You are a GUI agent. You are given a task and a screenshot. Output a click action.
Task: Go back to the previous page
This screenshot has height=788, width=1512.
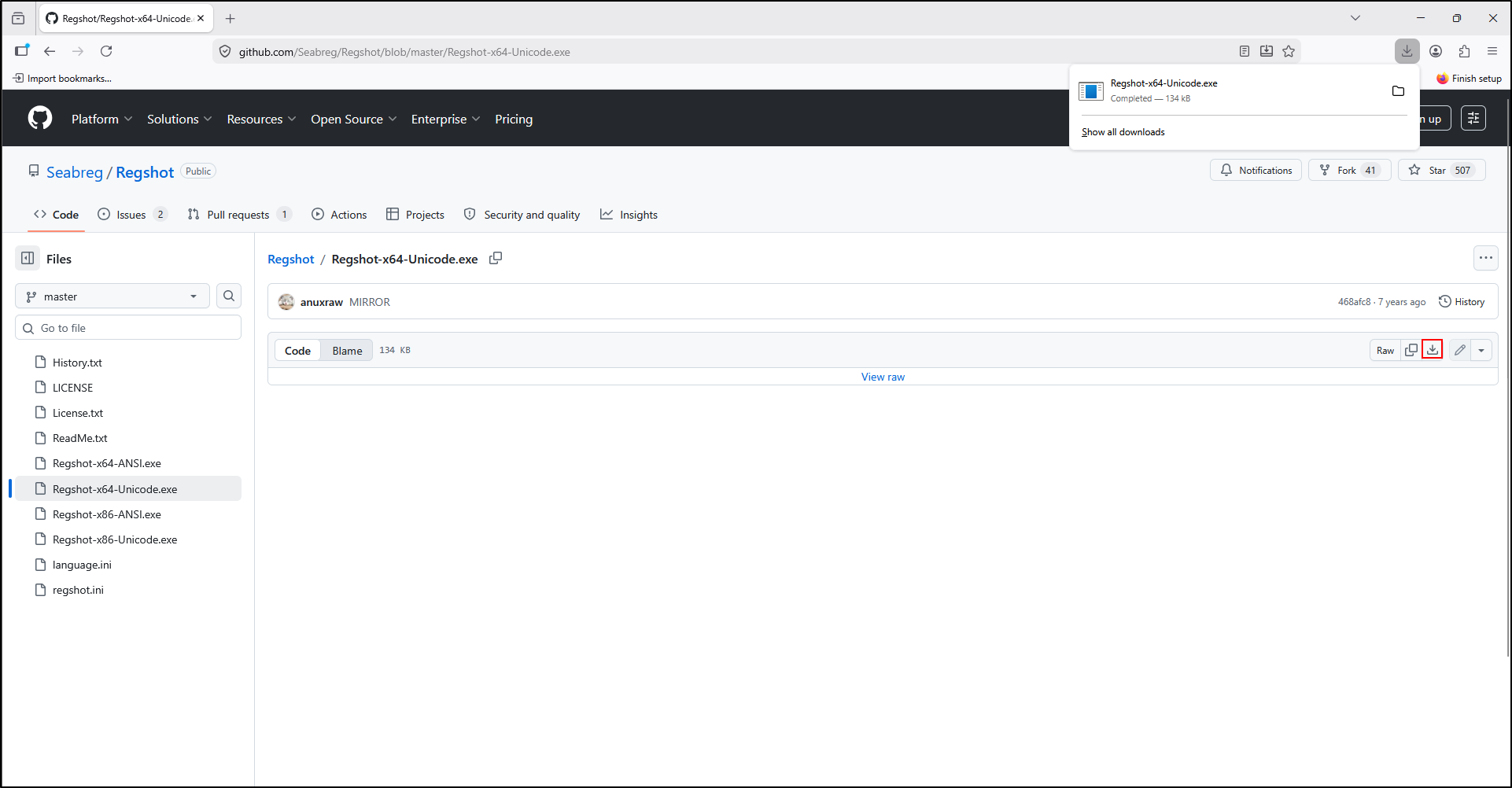coord(50,51)
